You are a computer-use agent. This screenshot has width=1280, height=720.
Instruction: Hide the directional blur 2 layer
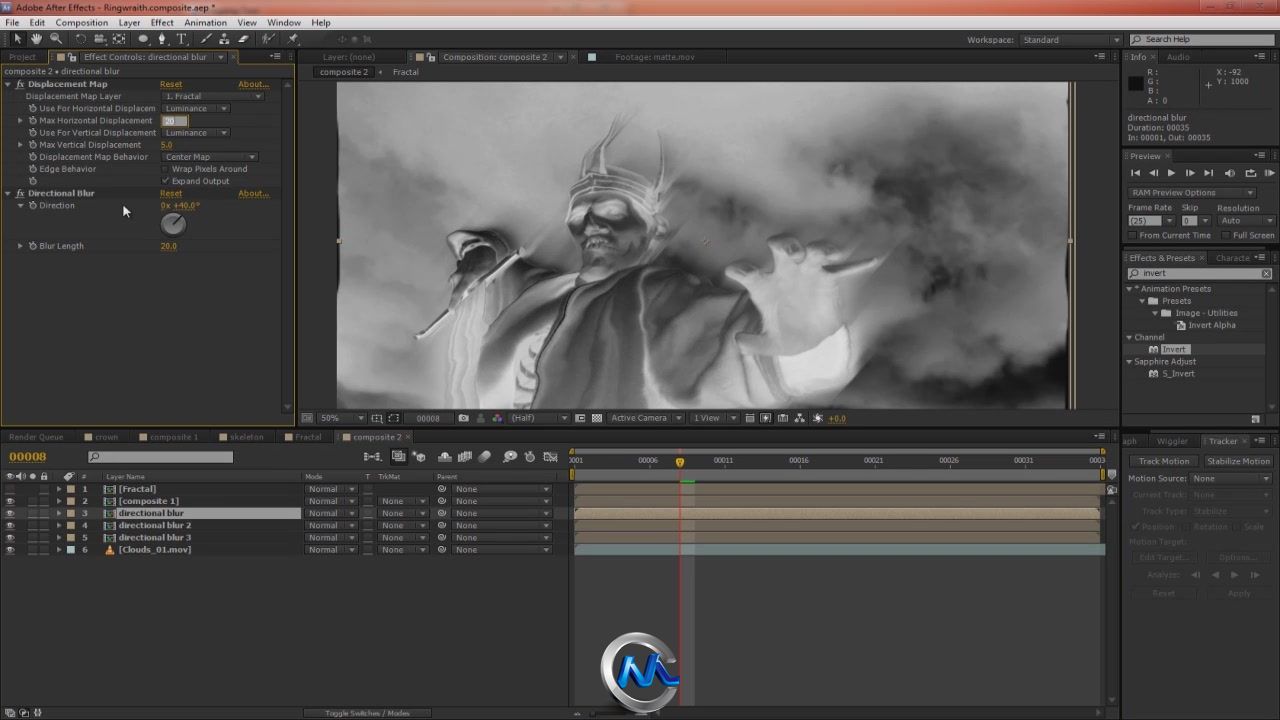(x=10, y=525)
